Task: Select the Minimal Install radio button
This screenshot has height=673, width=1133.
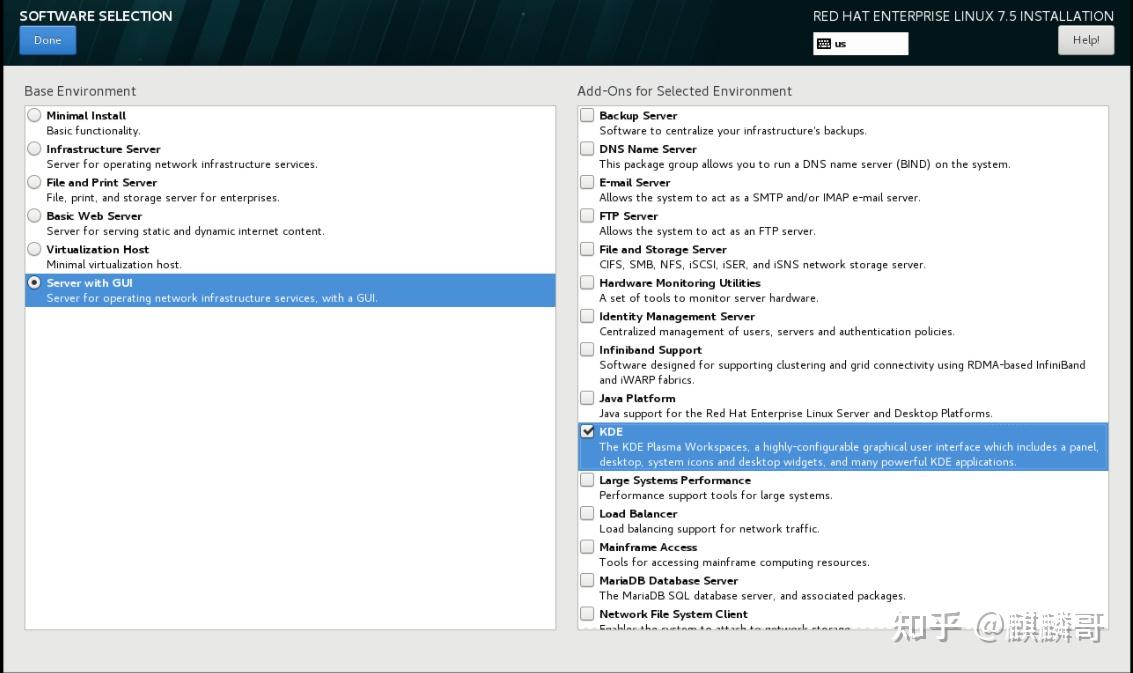Action: 34,115
